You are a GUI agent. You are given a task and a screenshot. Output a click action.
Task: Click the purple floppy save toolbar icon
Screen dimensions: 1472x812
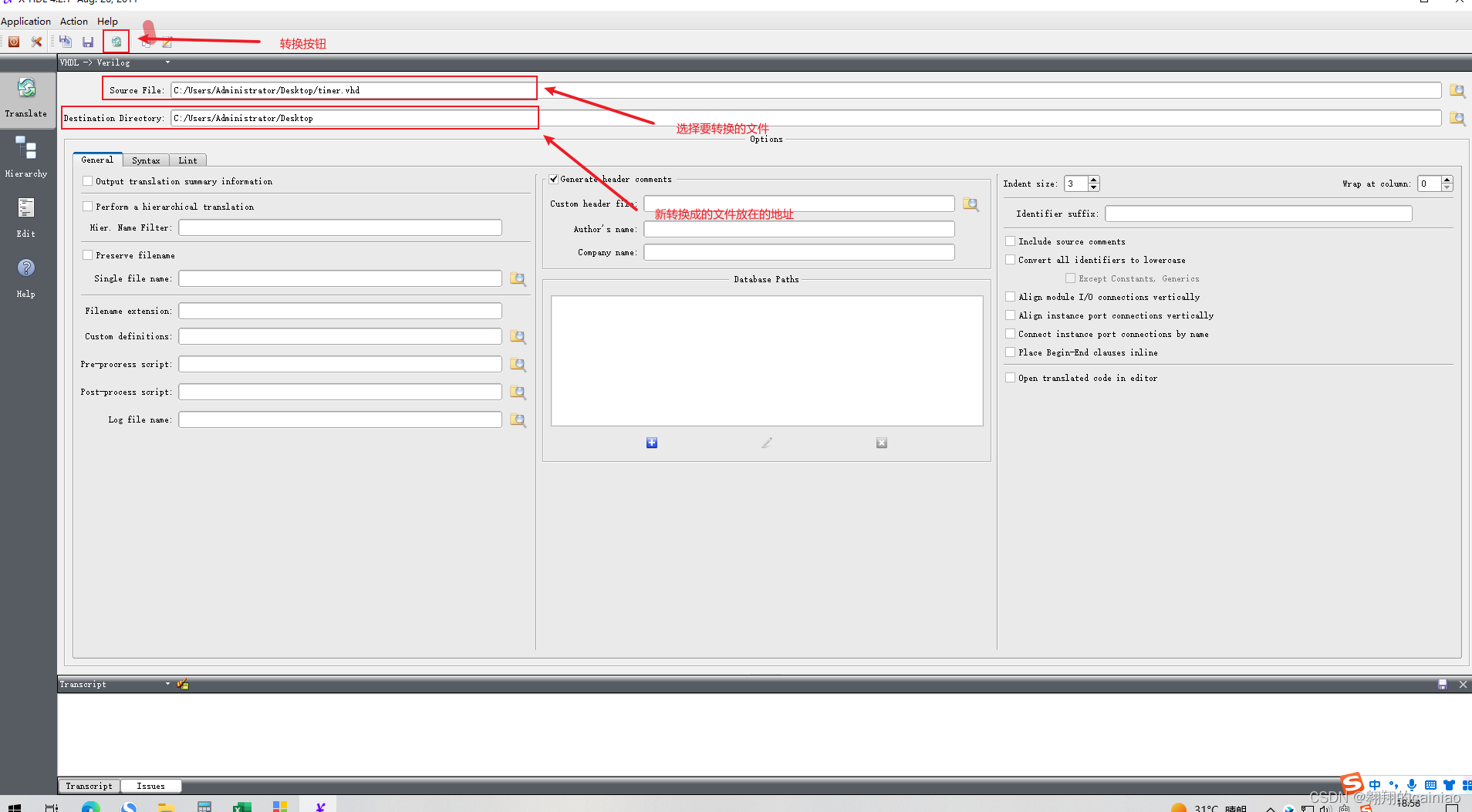click(x=88, y=42)
